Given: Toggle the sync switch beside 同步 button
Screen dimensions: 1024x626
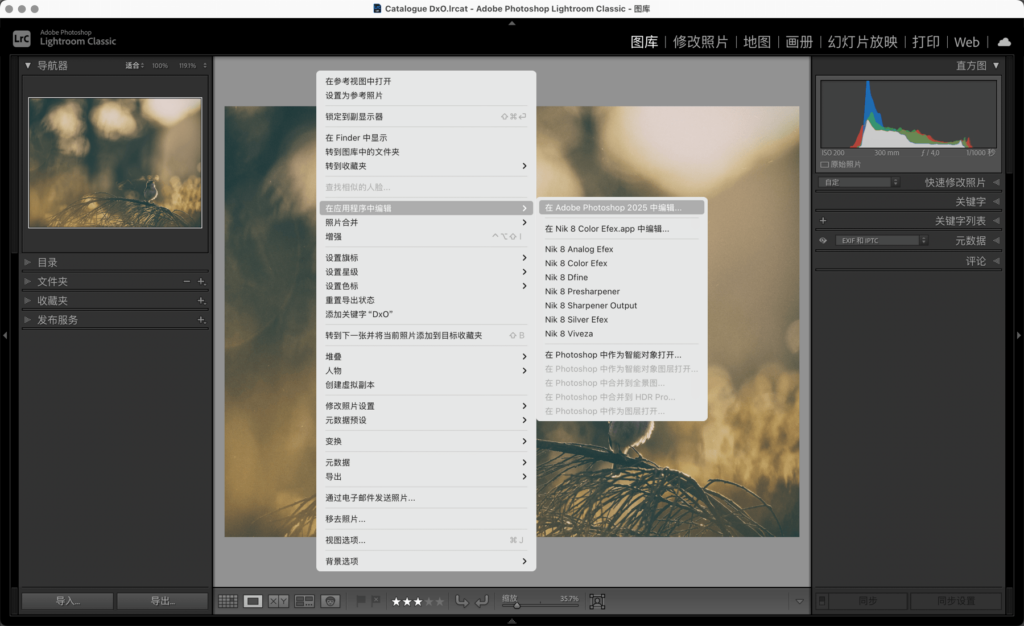Looking at the screenshot, I should point(822,601).
